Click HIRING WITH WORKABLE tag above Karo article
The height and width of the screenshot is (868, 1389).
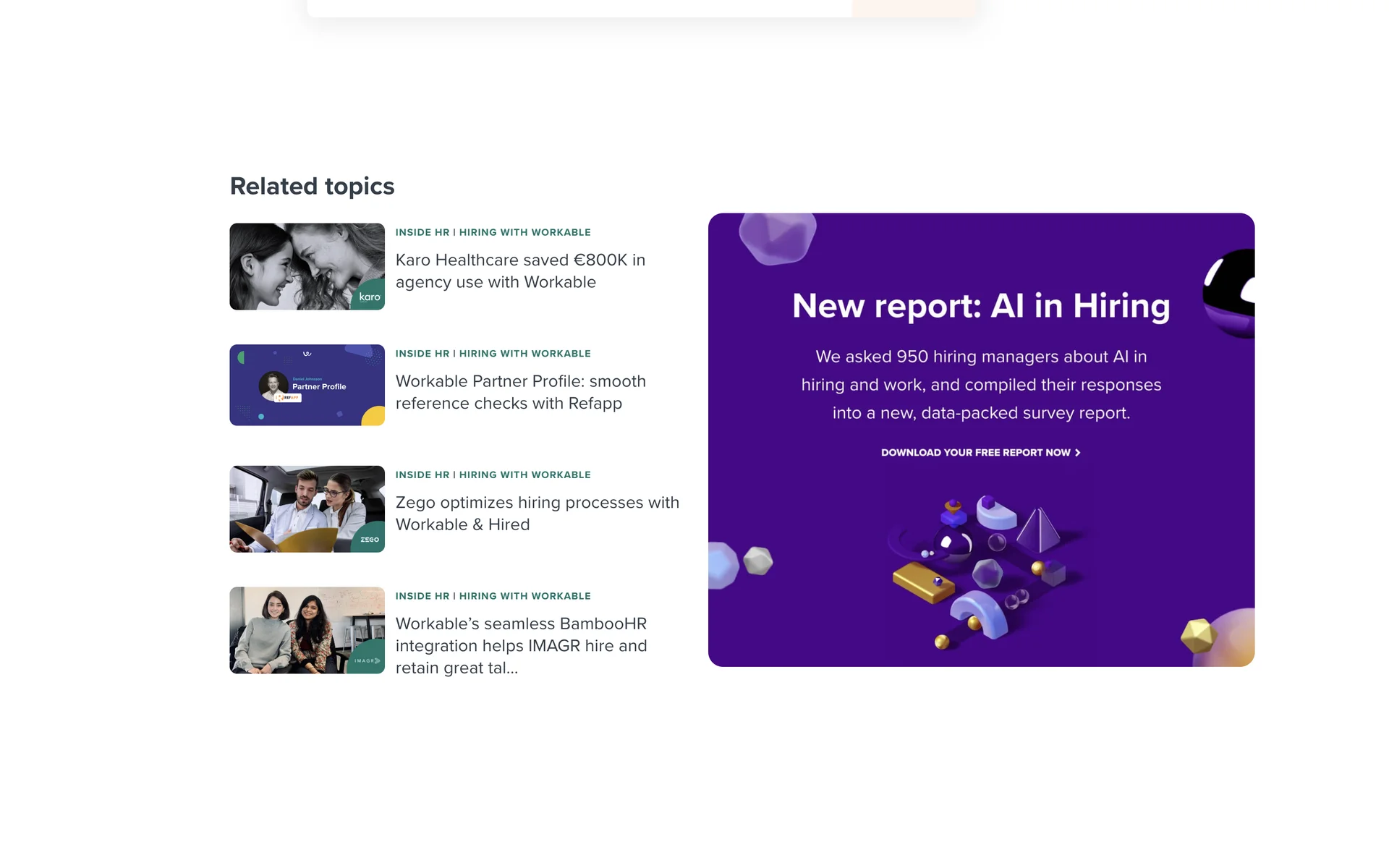point(524,232)
